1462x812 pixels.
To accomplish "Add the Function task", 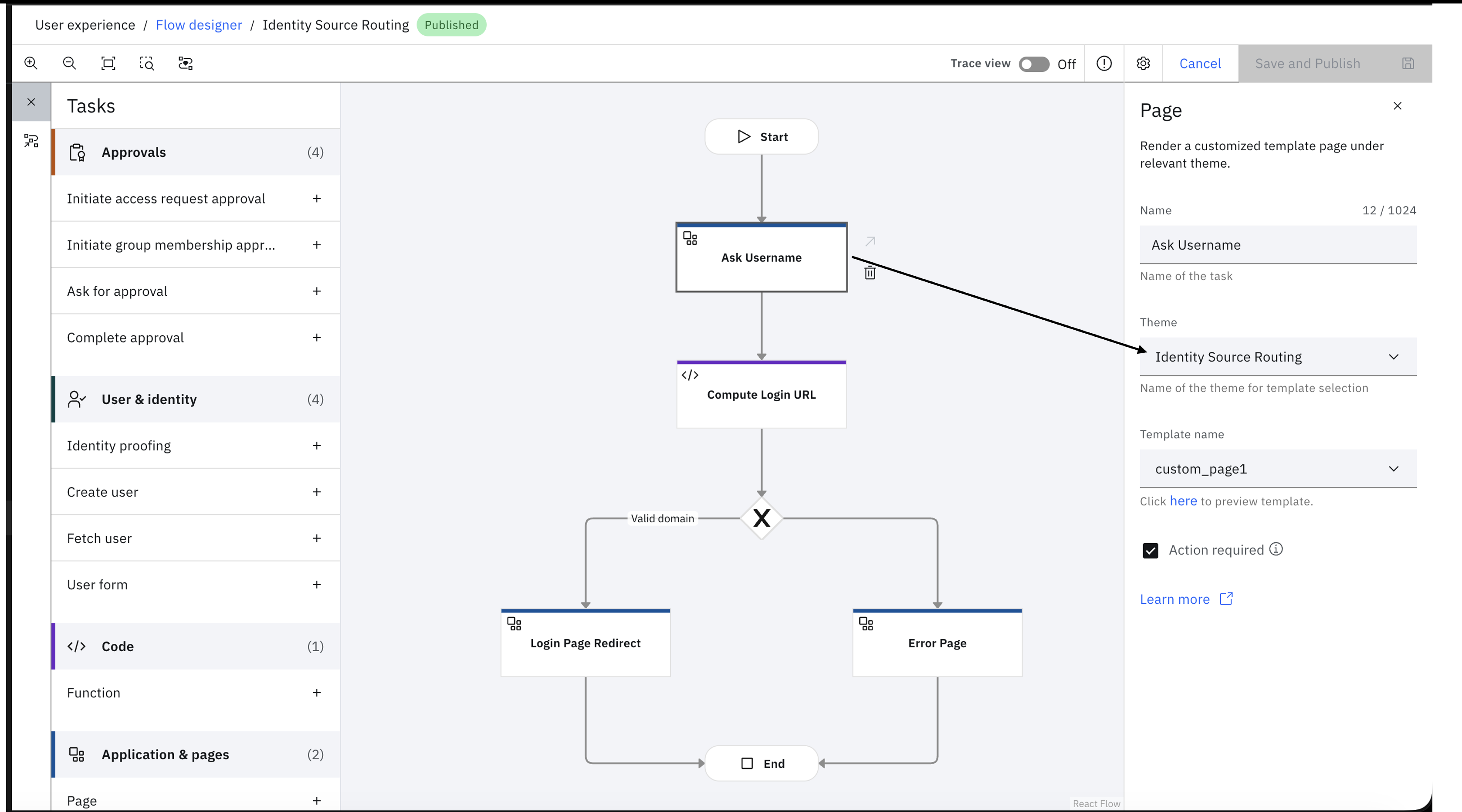I will point(317,692).
